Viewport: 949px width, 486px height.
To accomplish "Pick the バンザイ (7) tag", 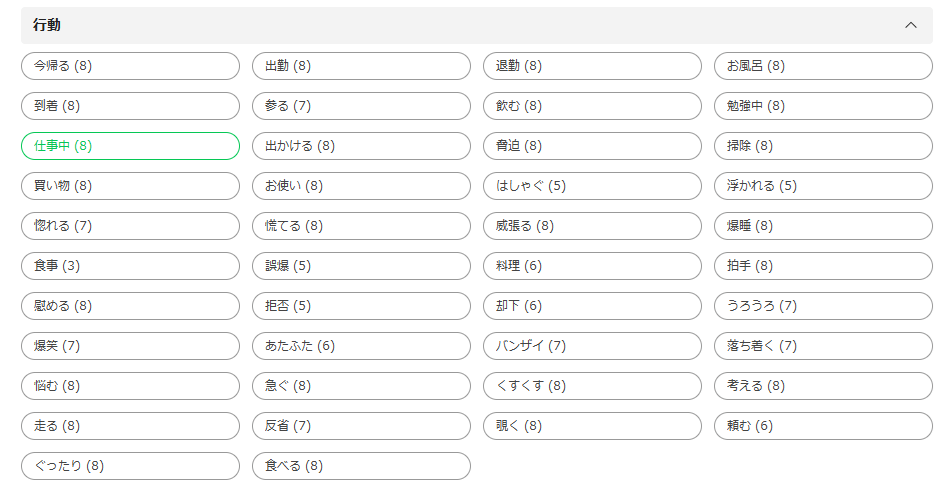I will pos(592,346).
